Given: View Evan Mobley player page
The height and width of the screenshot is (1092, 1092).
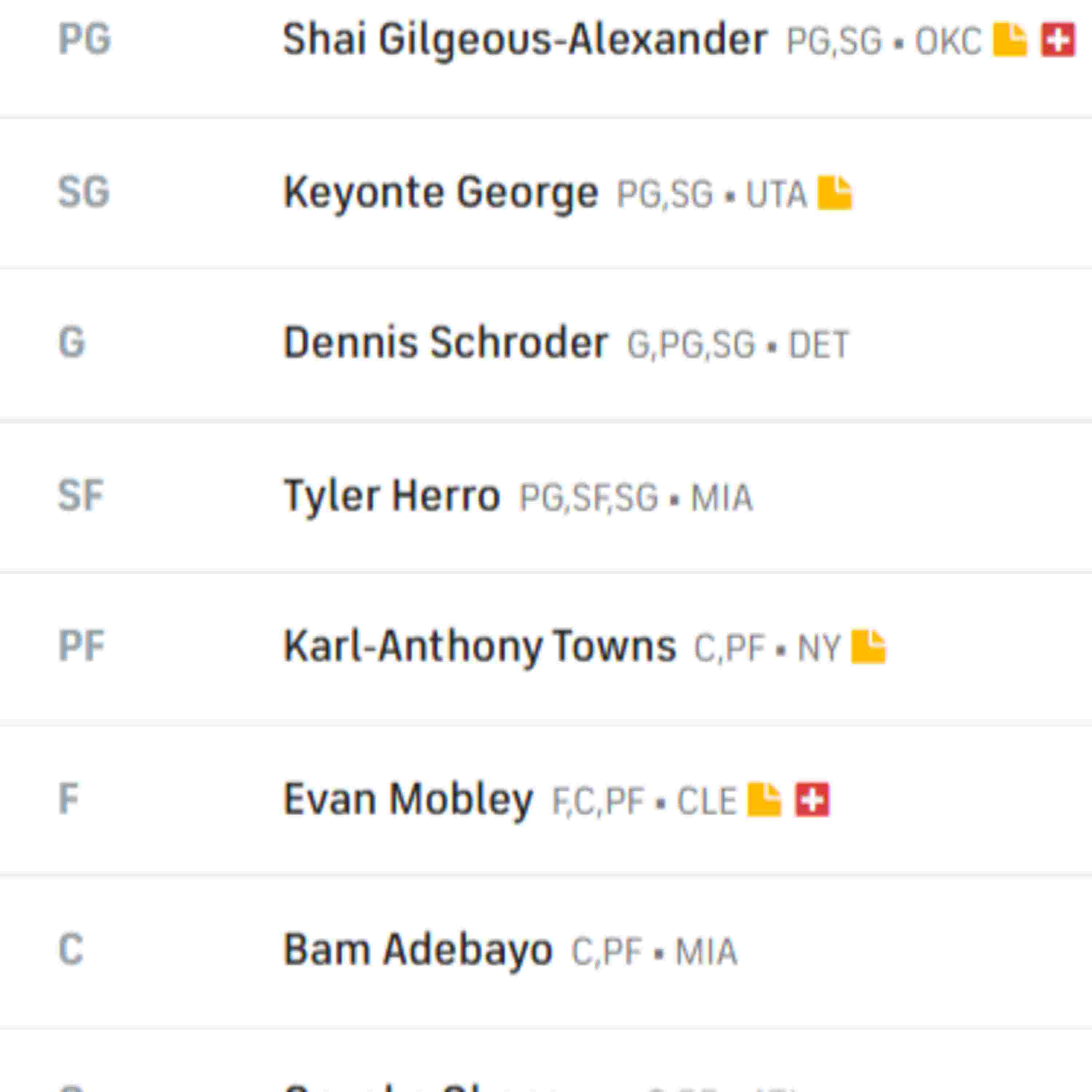Looking at the screenshot, I should (x=408, y=800).
